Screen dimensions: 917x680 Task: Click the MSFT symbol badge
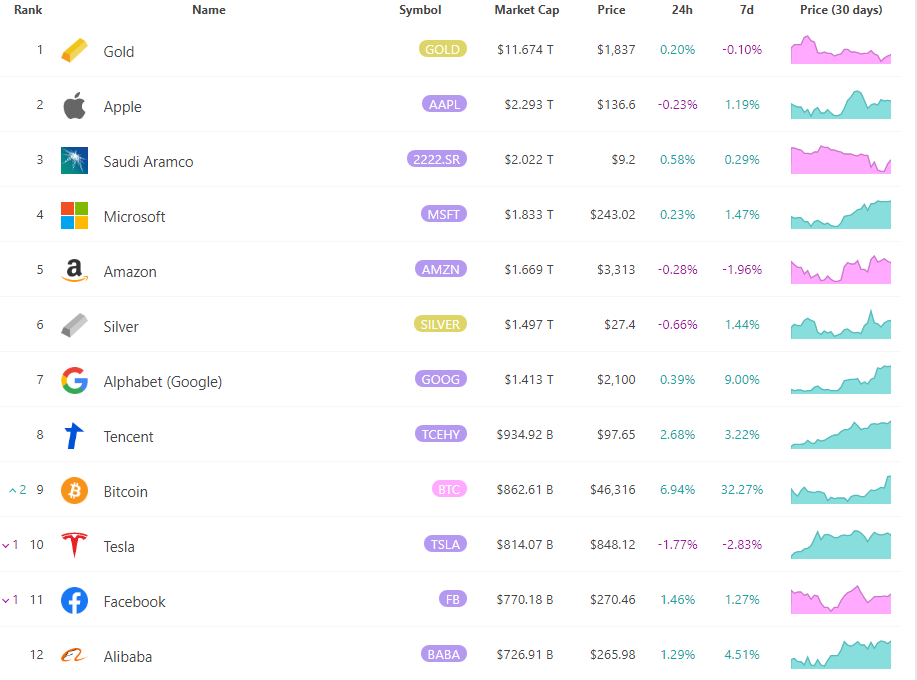point(444,214)
